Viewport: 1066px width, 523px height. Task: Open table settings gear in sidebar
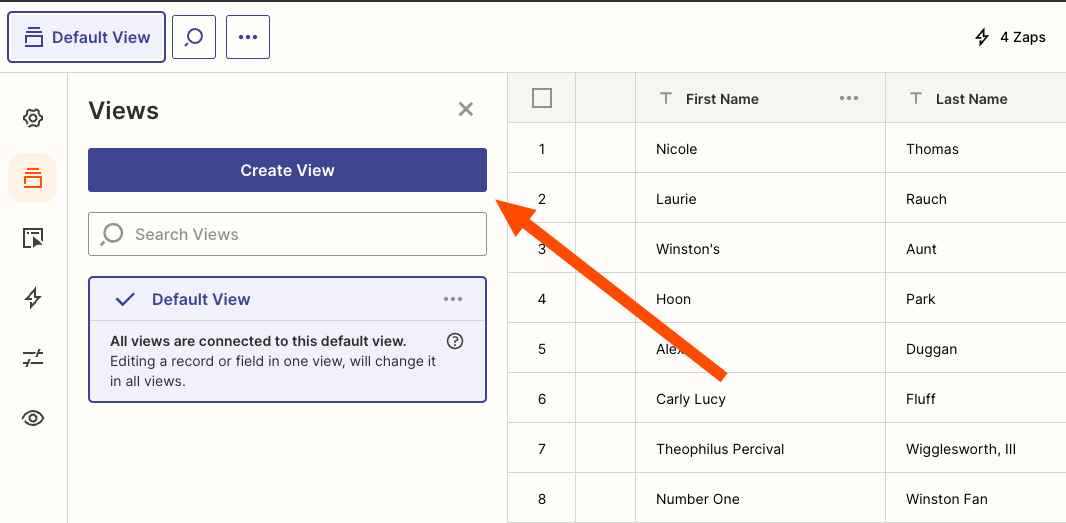pos(33,118)
